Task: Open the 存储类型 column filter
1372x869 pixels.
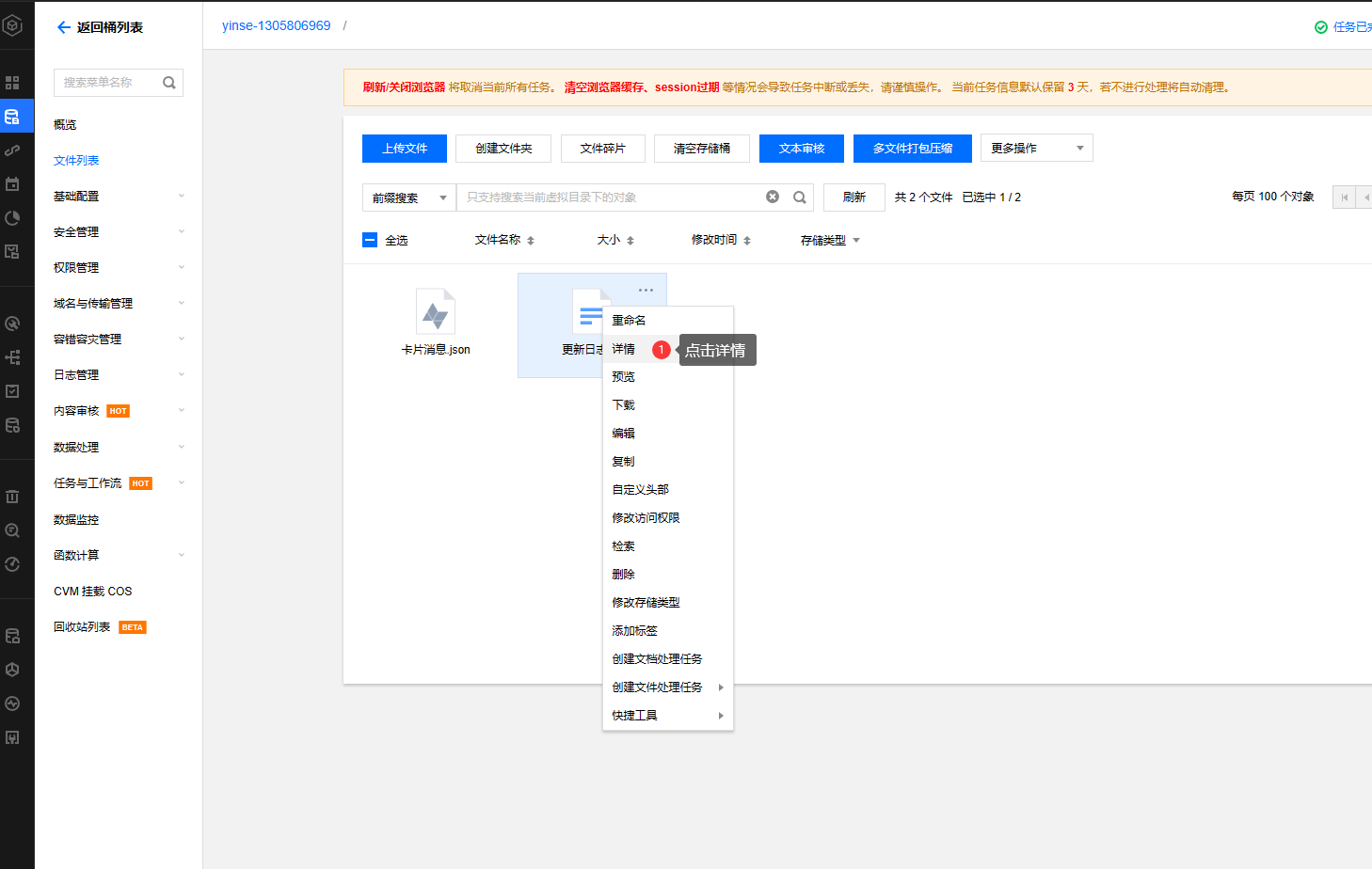Action: coord(856,241)
